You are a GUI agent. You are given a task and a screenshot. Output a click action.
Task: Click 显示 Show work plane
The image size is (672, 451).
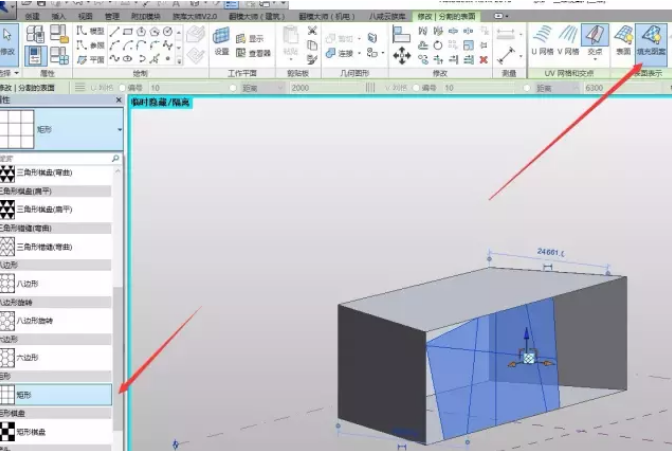point(250,39)
